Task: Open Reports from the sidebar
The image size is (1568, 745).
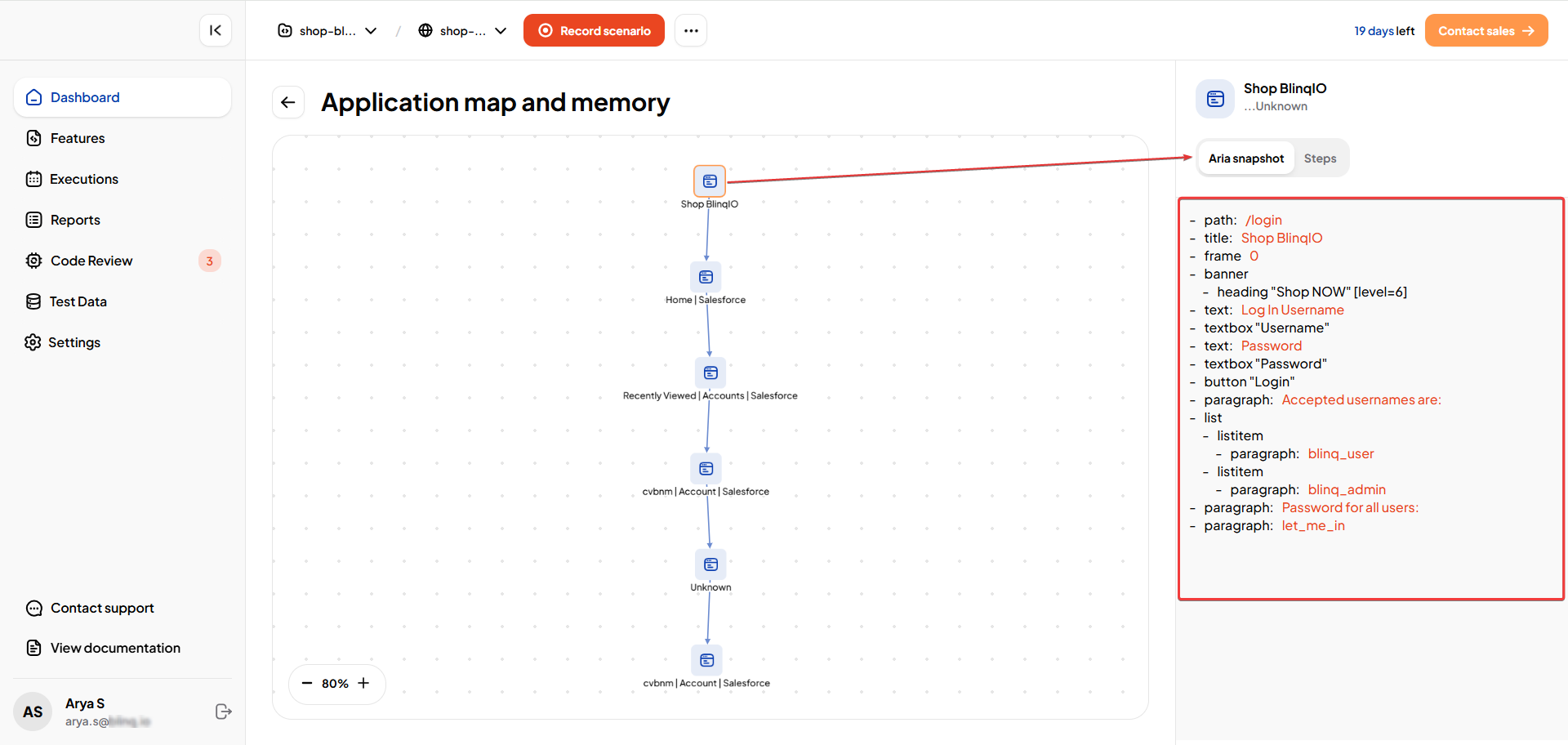Action: click(74, 220)
